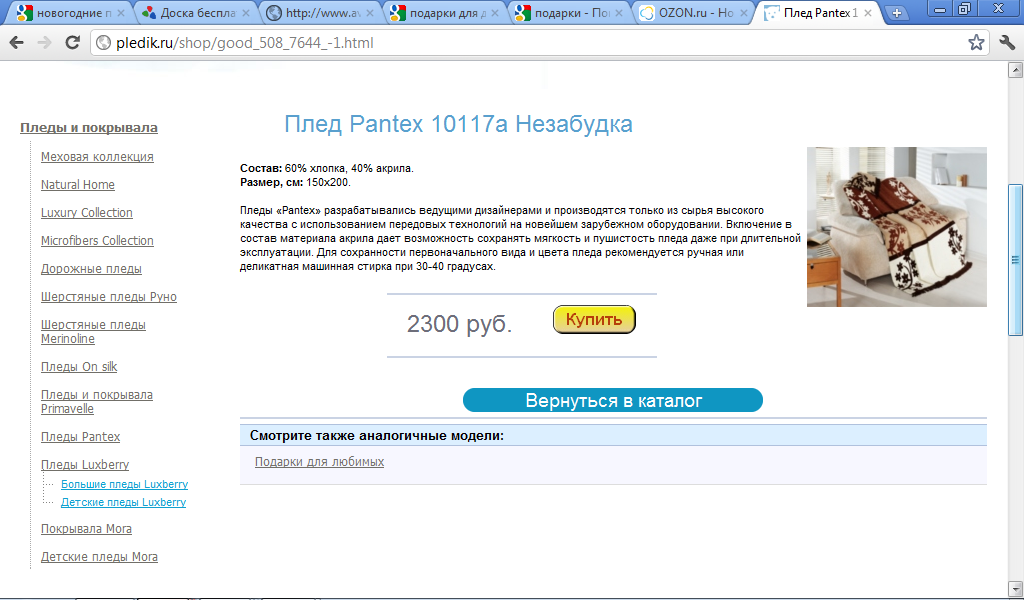Open 'Microfibers Collection' sidebar link

[97, 241]
